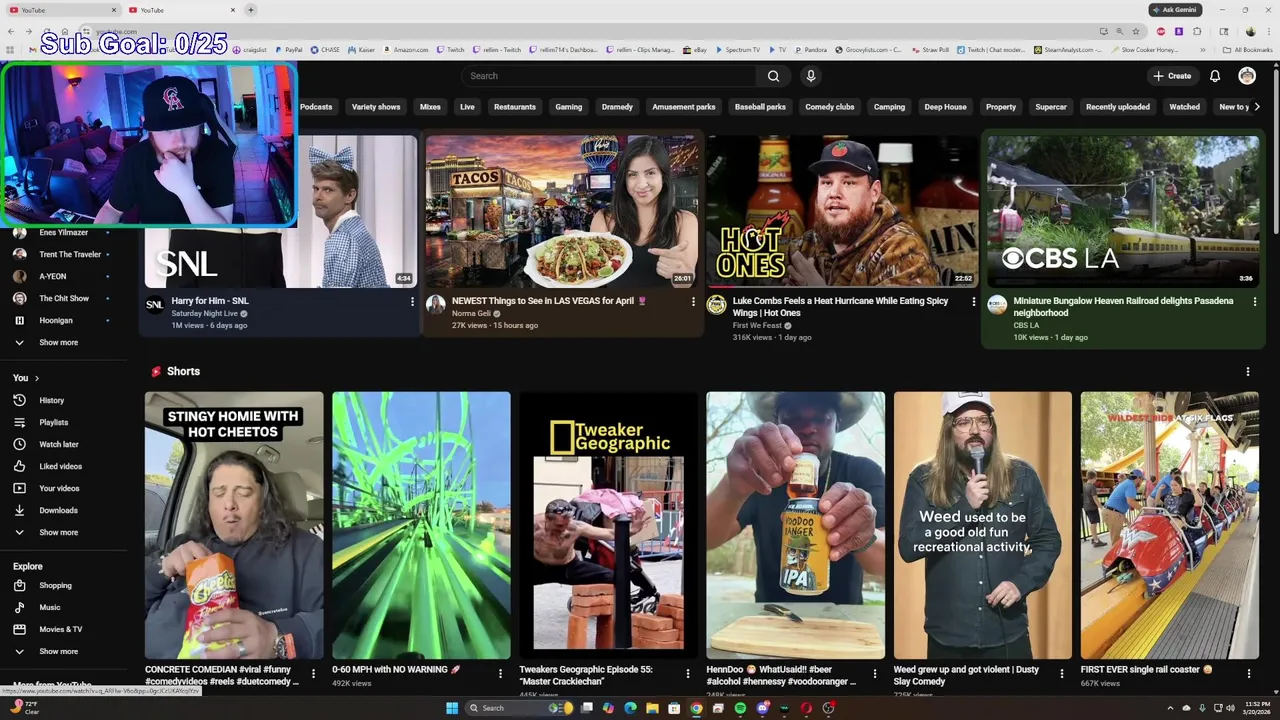Click the Norma Geli channel avatar

[436, 305]
